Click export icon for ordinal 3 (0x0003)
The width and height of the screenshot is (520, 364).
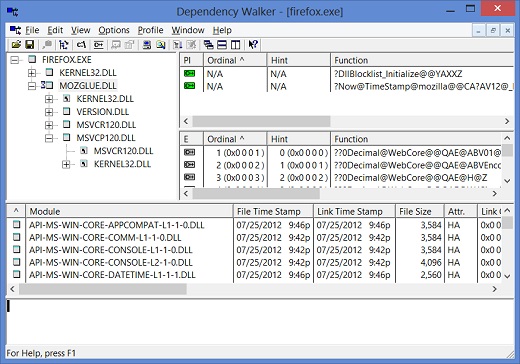click(x=189, y=177)
